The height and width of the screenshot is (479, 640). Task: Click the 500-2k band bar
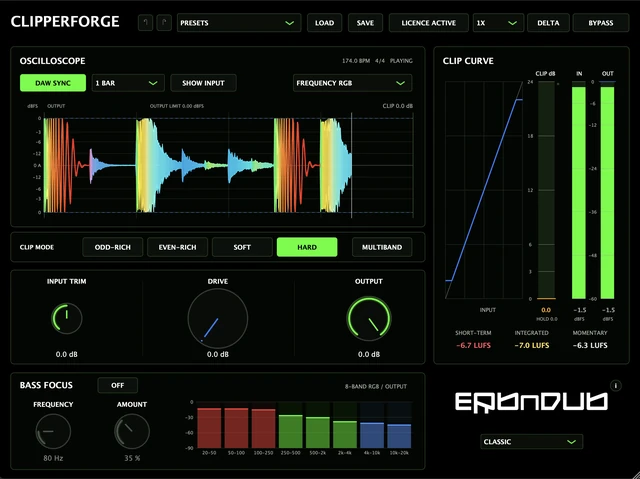[x=318, y=432]
